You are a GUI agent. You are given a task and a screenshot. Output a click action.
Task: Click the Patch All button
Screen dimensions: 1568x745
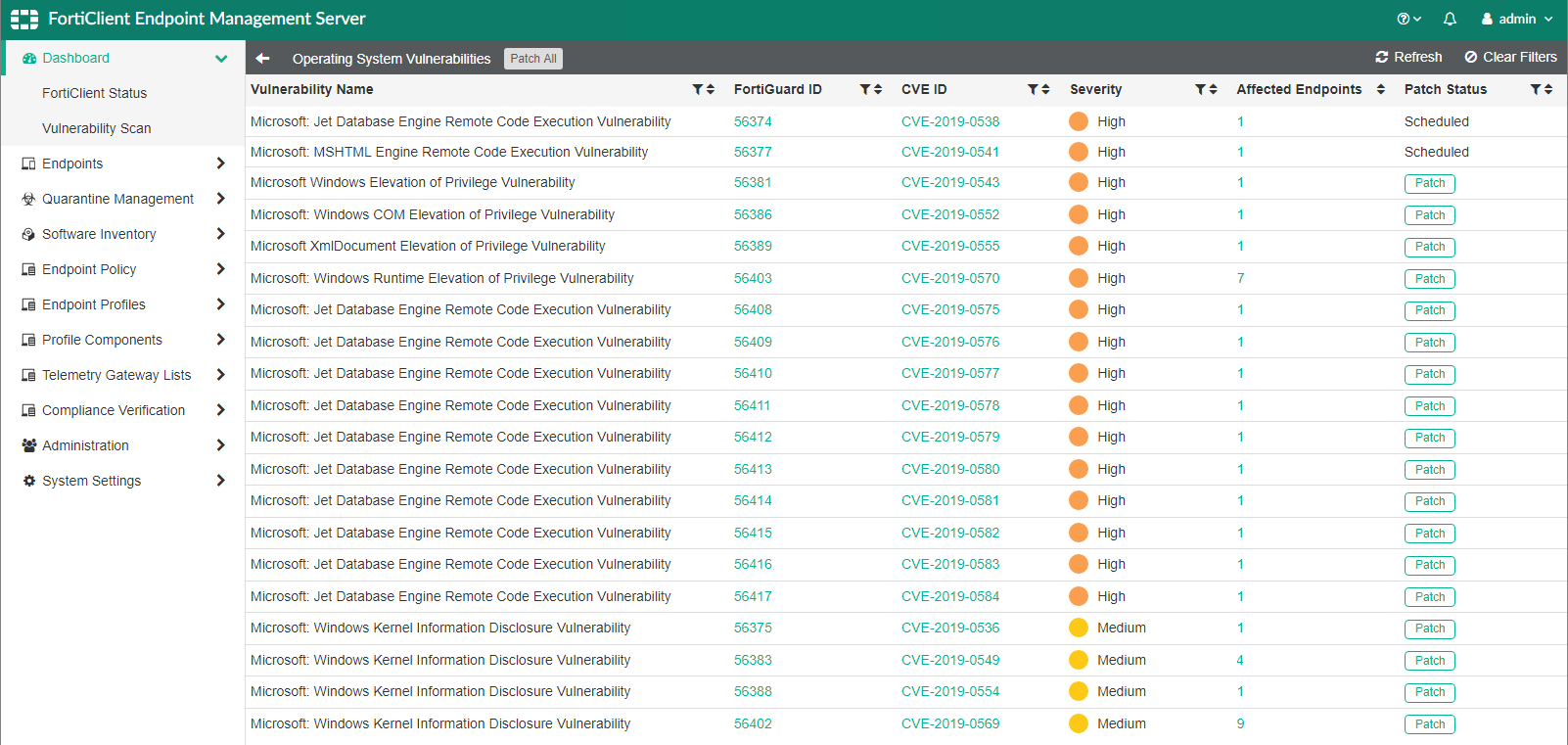[x=532, y=59]
